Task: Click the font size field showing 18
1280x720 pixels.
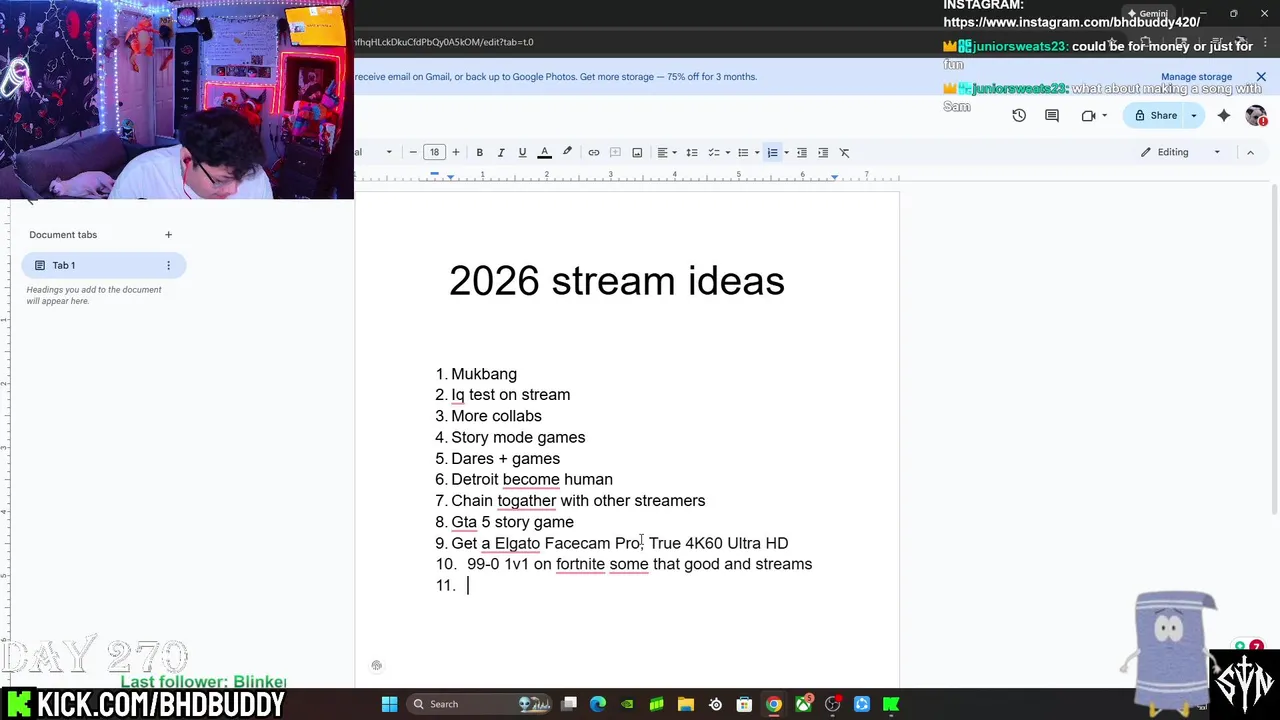Action: coord(434,152)
